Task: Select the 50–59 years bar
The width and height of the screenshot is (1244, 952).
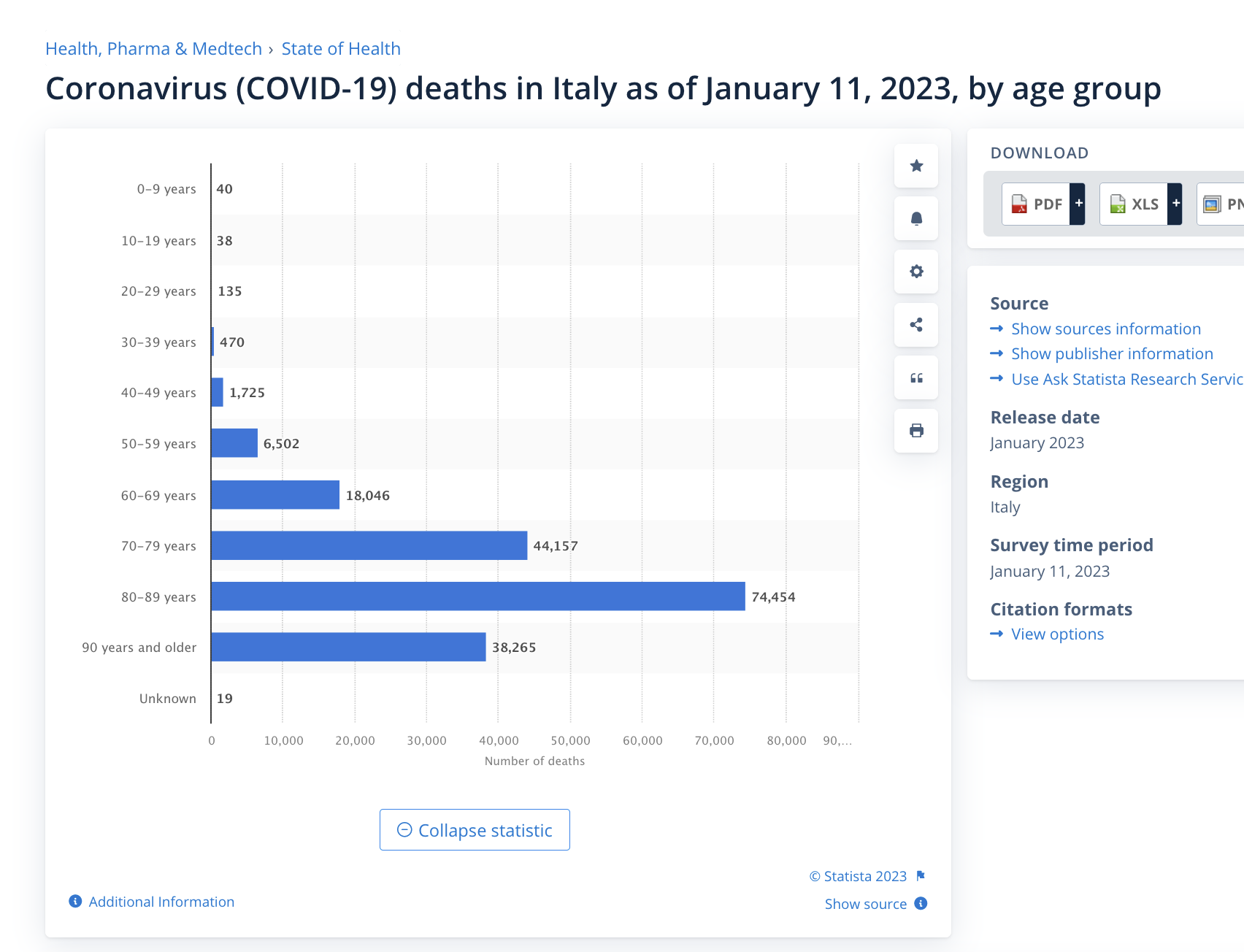Action: pyautogui.click(x=234, y=443)
